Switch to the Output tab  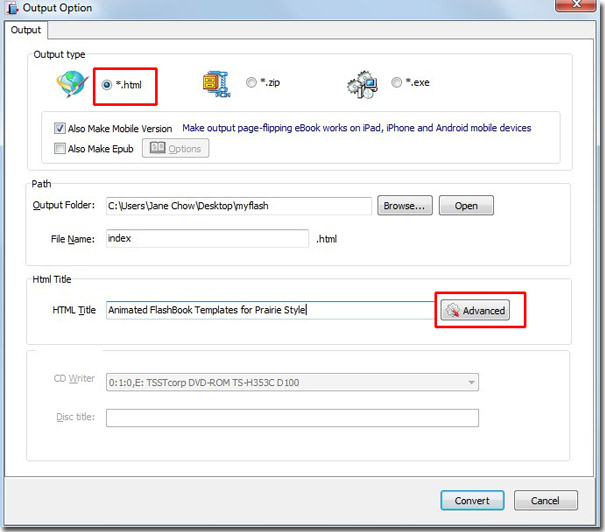tap(25, 30)
